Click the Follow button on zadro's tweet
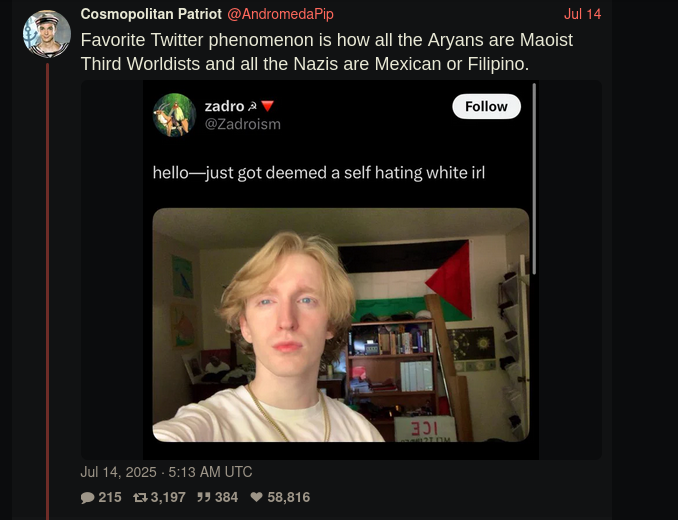The height and width of the screenshot is (520, 678). pos(486,106)
